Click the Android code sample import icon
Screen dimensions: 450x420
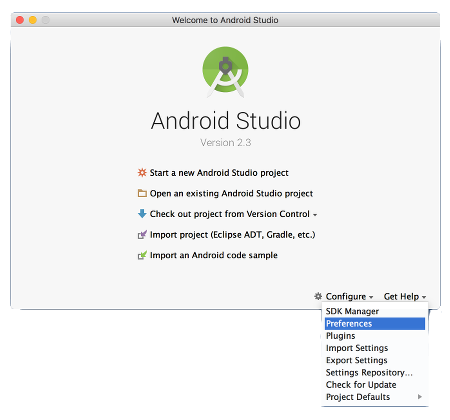(x=142, y=255)
